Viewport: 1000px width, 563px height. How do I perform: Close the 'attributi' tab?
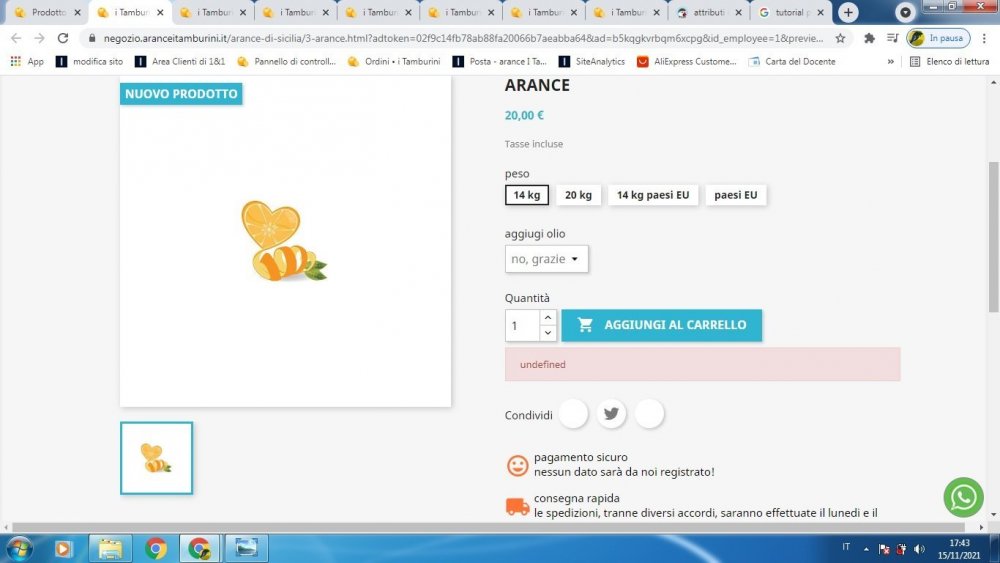[x=739, y=12]
